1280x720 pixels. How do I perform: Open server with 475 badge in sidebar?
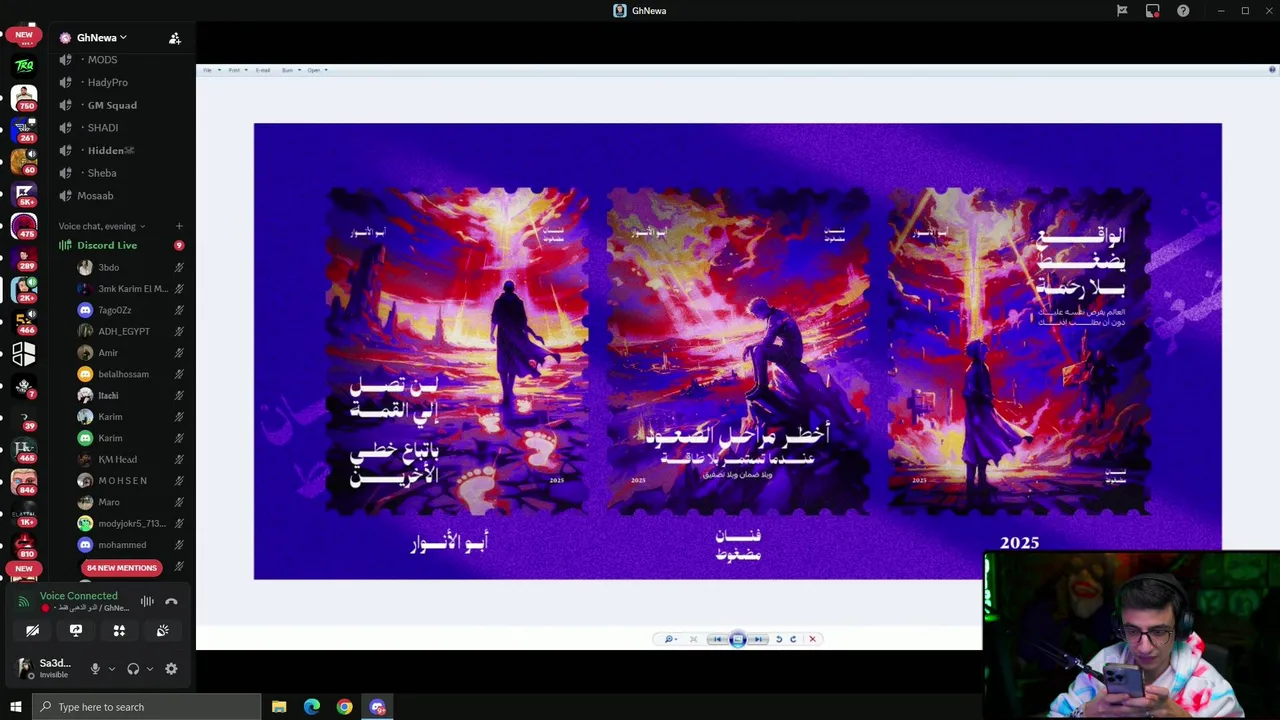click(x=24, y=225)
